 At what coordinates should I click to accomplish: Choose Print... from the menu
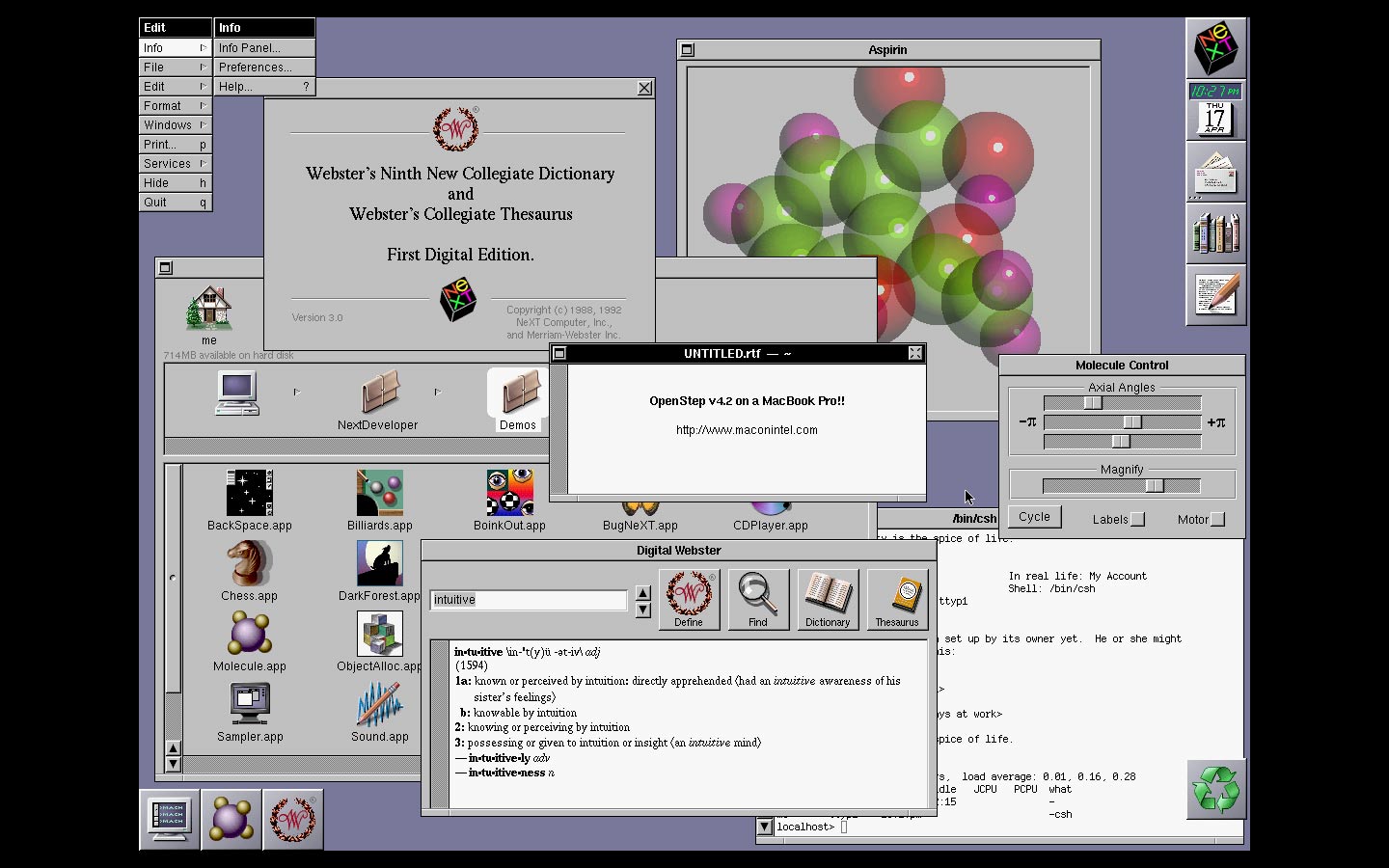tap(176, 144)
